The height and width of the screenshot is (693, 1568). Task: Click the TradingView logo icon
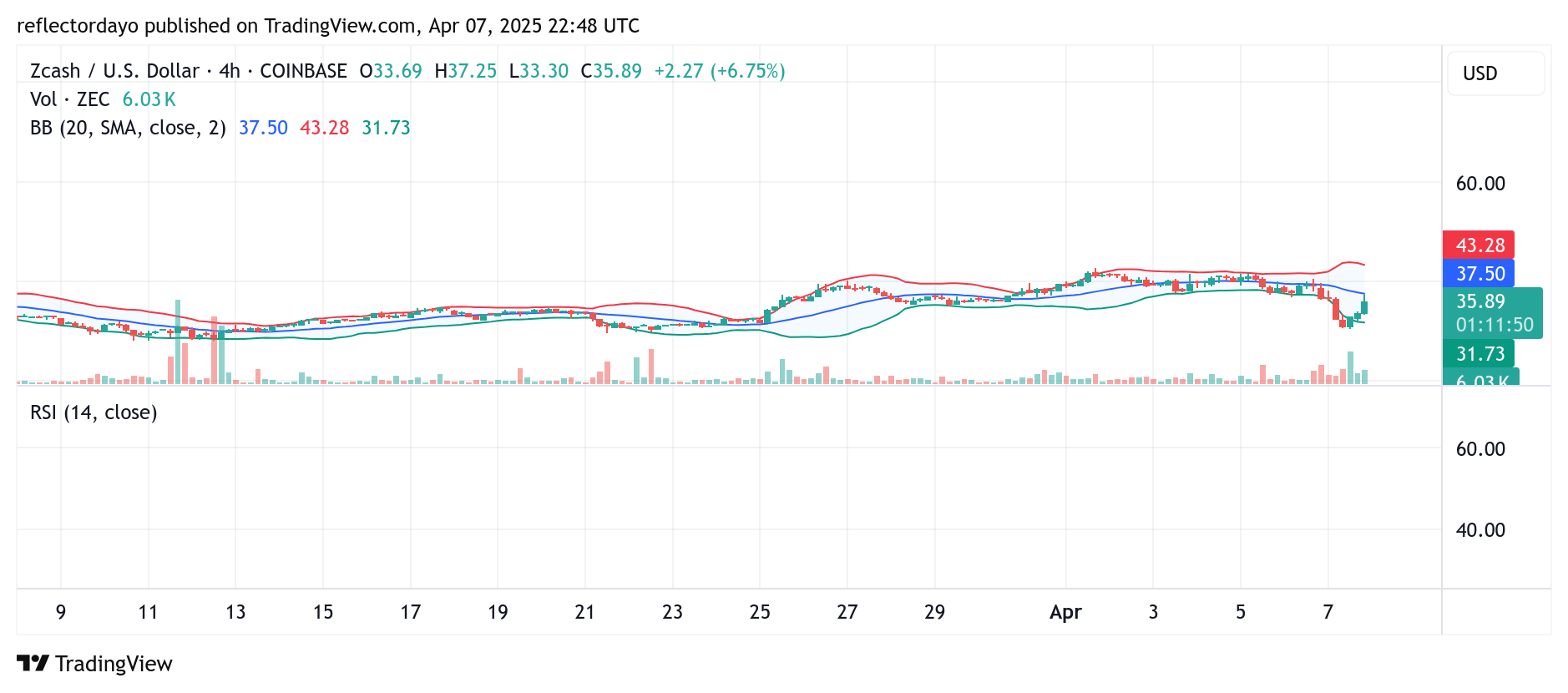point(33,664)
